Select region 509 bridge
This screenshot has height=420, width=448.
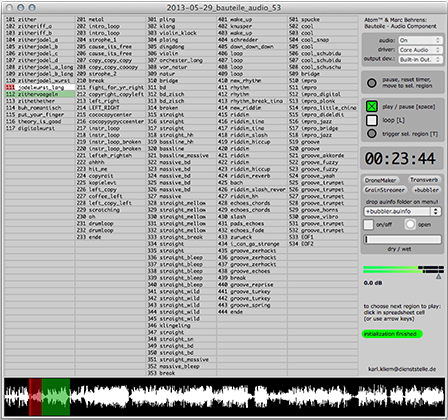(x=323, y=74)
